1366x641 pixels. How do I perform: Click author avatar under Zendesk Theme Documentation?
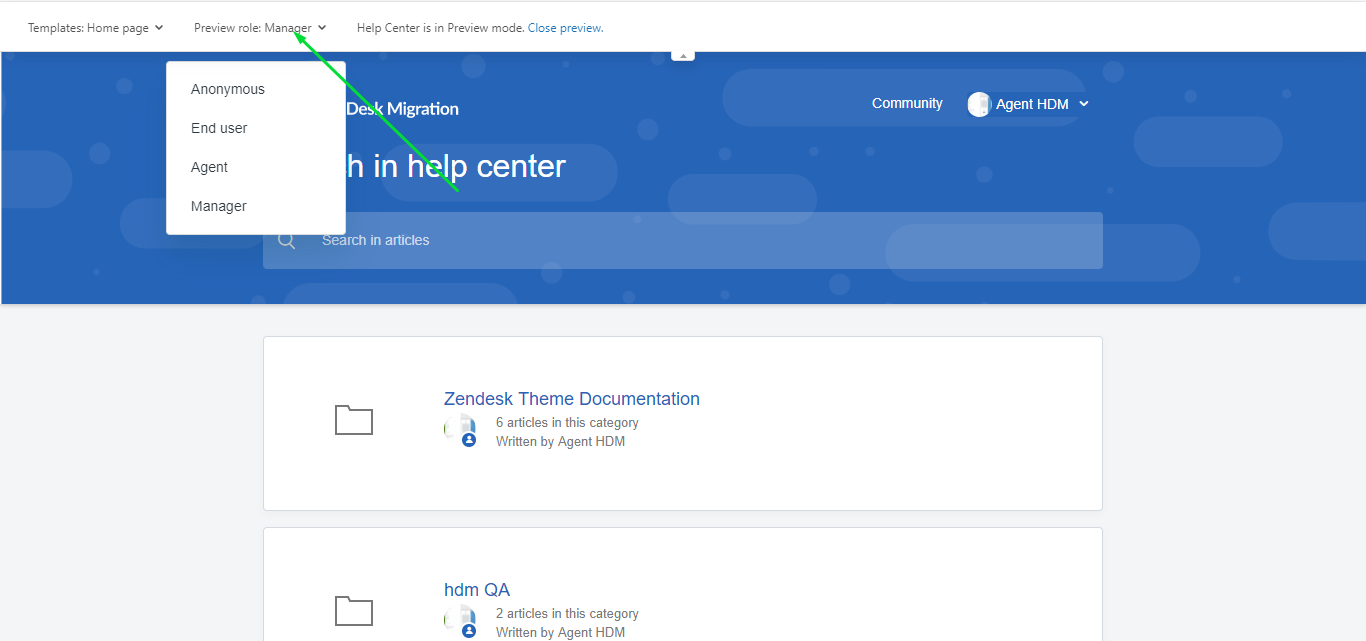[461, 430]
